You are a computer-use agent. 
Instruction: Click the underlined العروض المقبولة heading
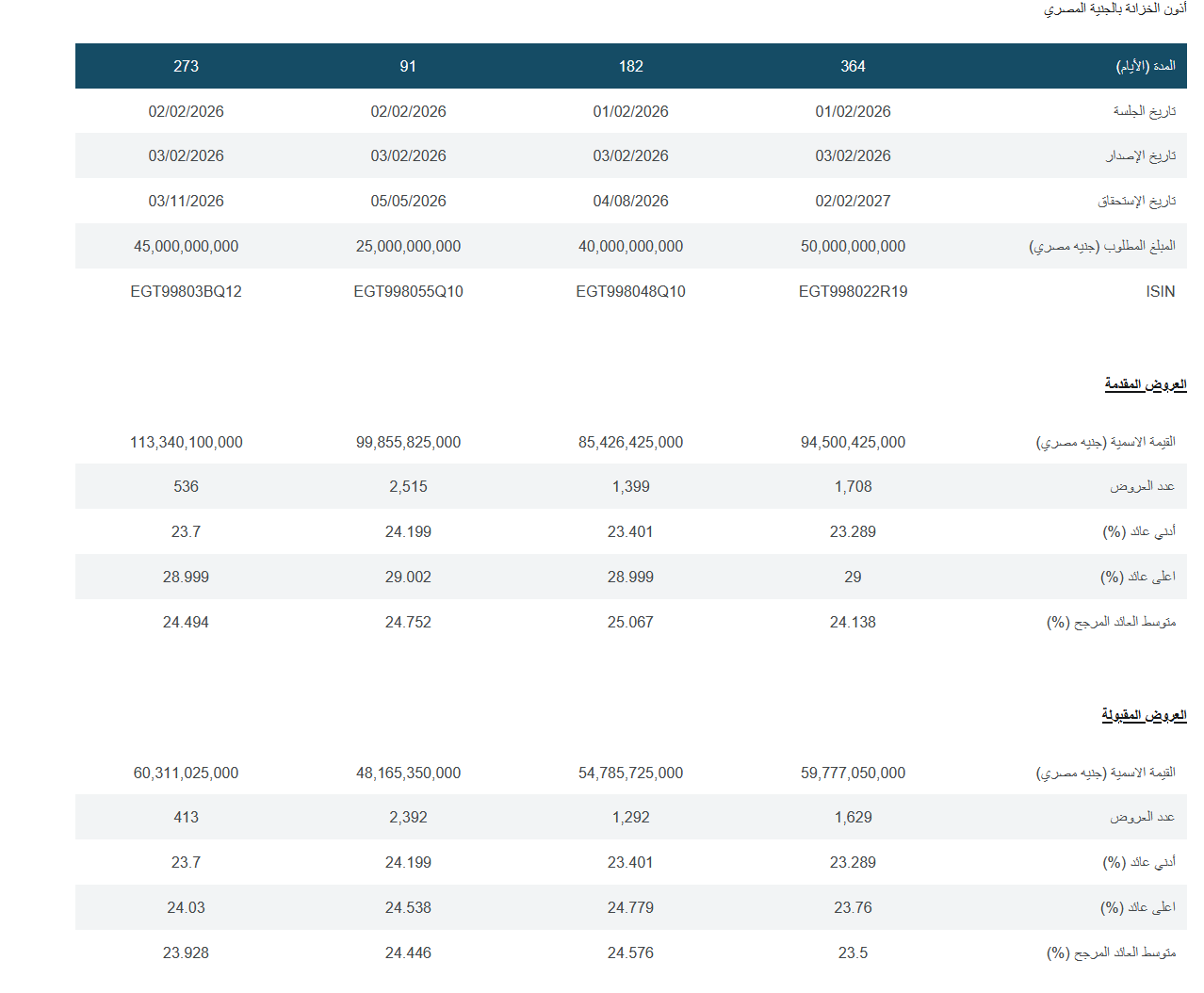click(x=1144, y=715)
